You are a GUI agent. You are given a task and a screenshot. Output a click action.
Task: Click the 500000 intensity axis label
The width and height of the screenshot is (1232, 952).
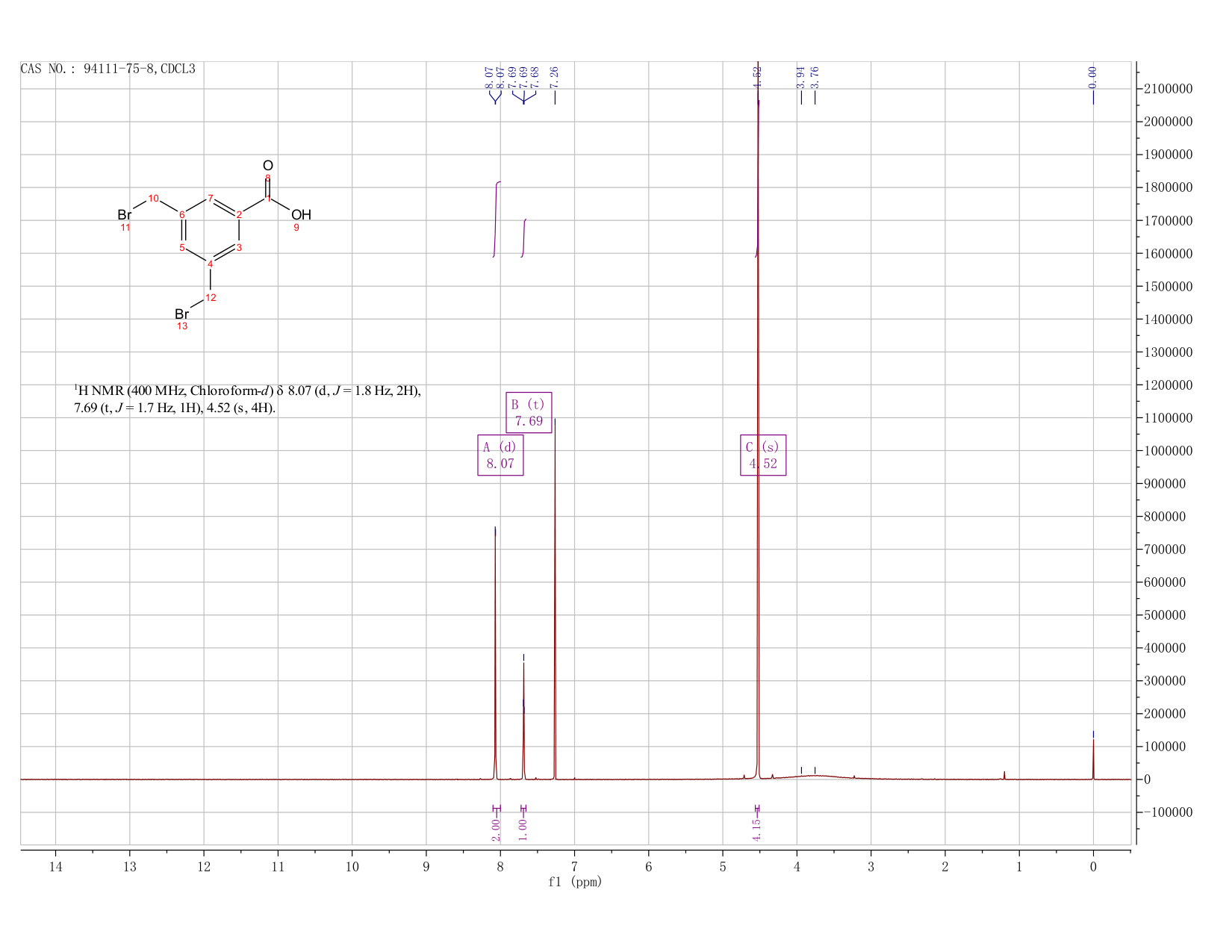pos(1165,615)
